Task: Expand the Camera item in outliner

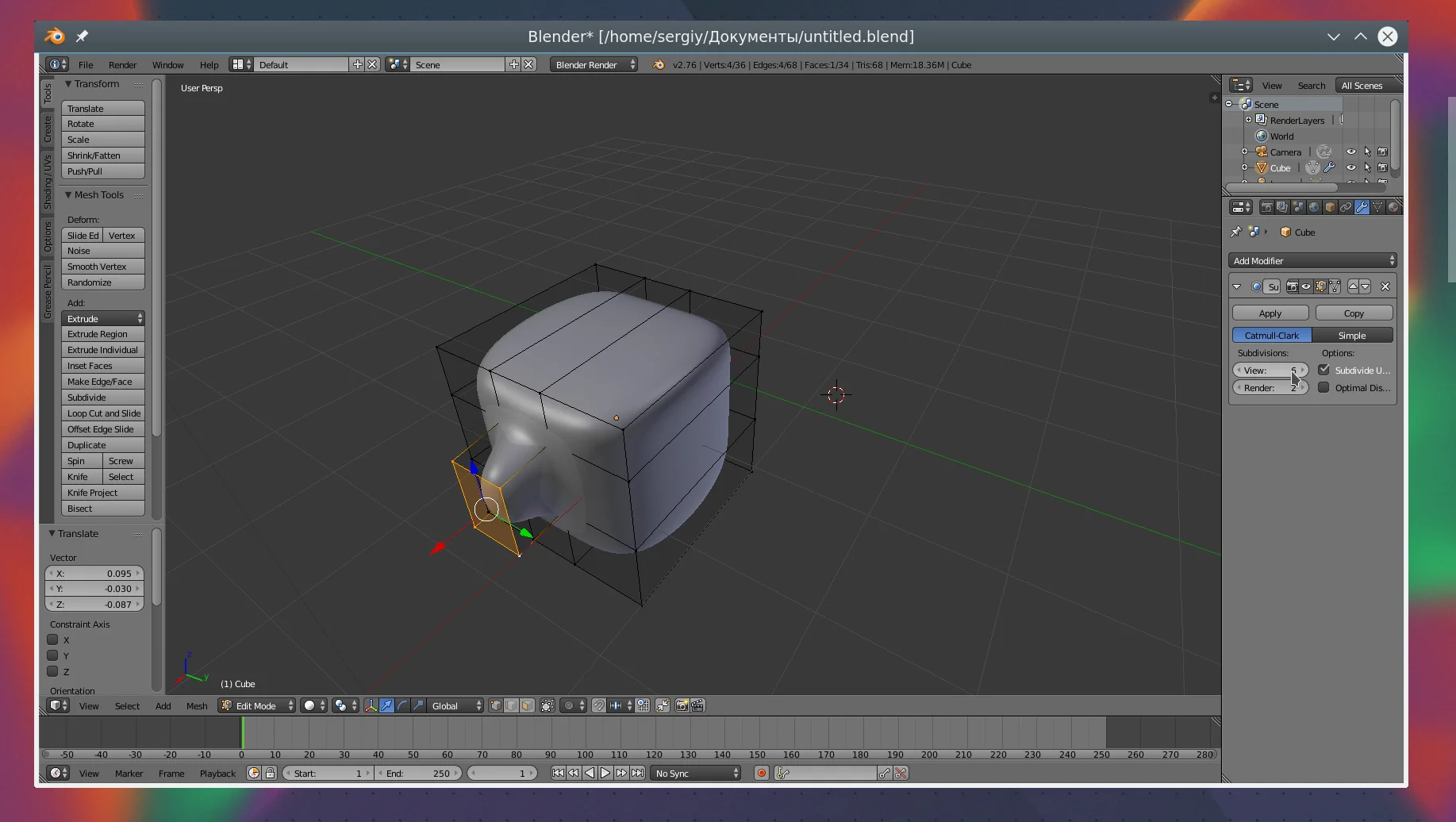Action: [x=1244, y=152]
